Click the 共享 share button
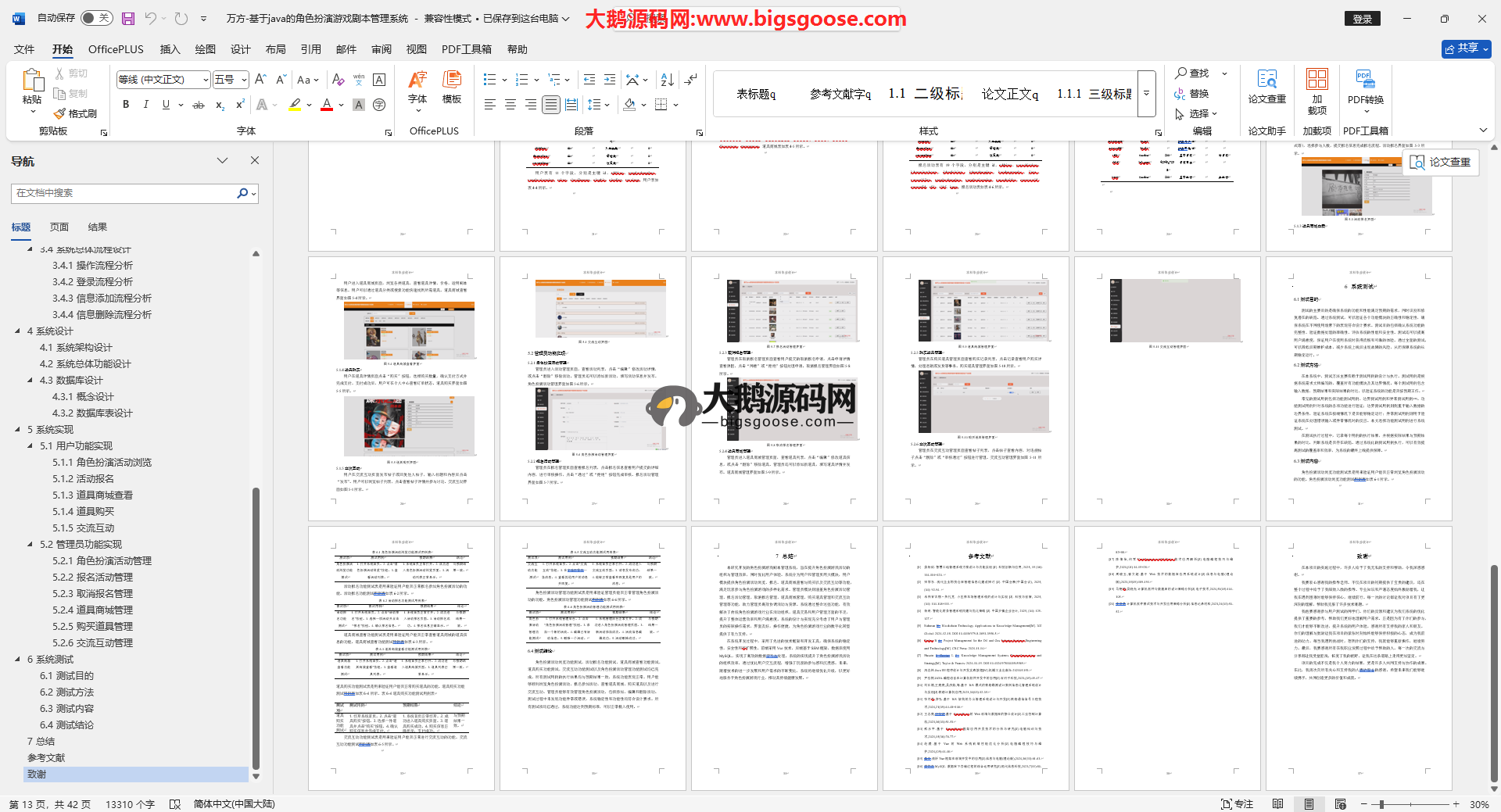The width and height of the screenshot is (1501, 812). 1466,48
